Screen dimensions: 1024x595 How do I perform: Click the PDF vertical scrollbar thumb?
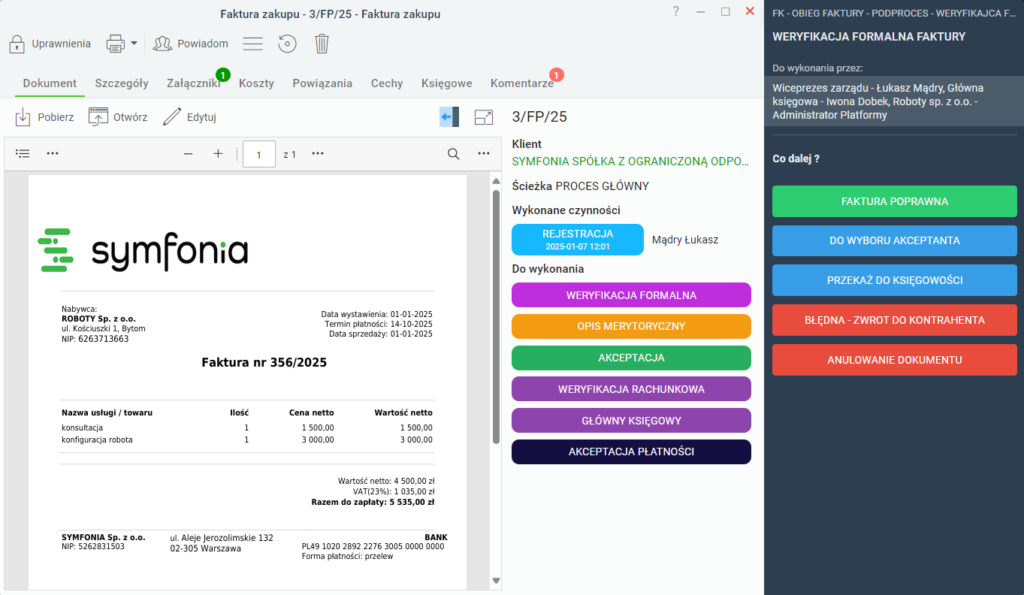click(496, 317)
